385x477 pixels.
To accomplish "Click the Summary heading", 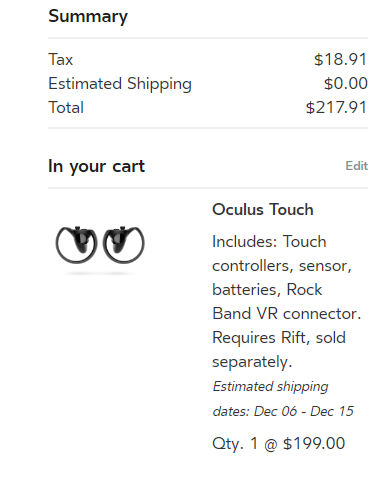I will (88, 16).
